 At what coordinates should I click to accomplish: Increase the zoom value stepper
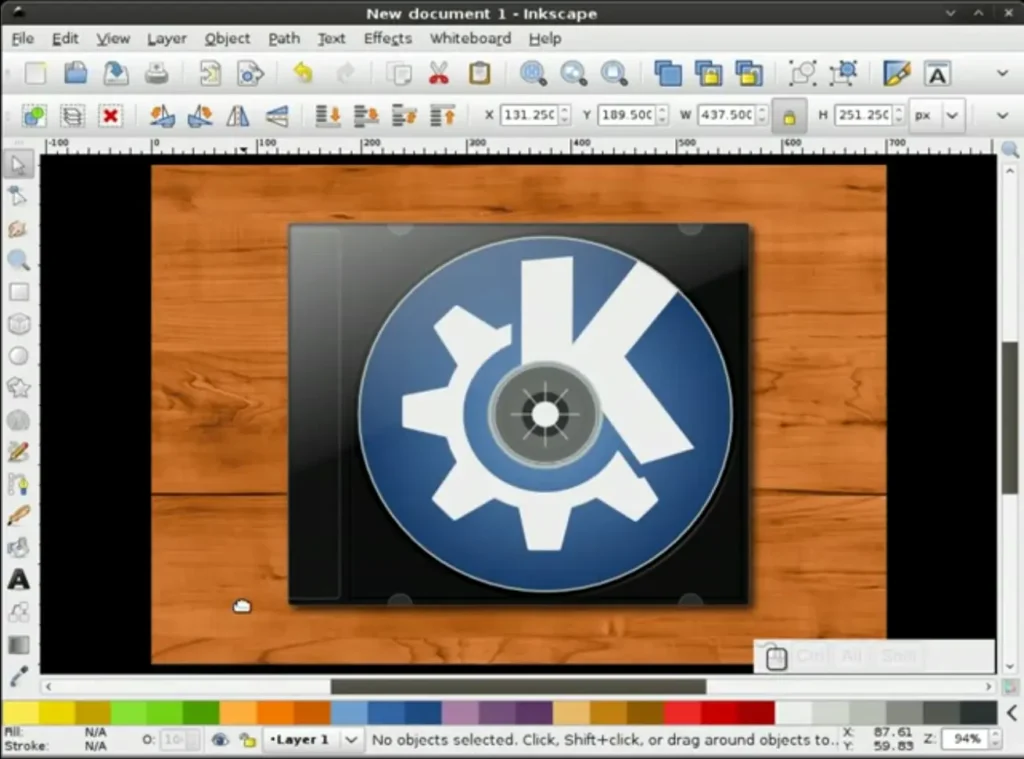pyautogui.click(x=996, y=735)
